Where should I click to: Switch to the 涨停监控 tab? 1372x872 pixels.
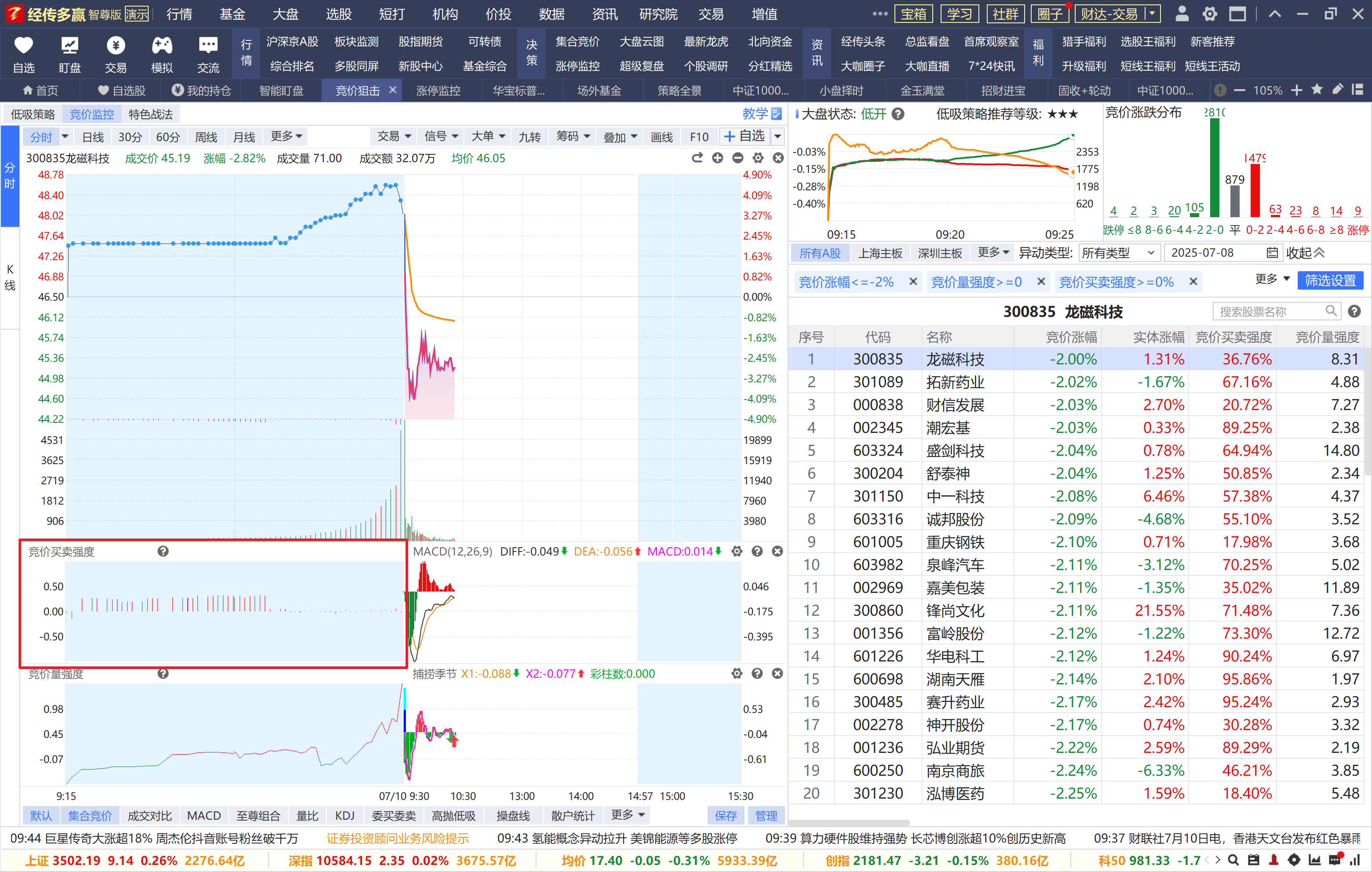tap(438, 90)
